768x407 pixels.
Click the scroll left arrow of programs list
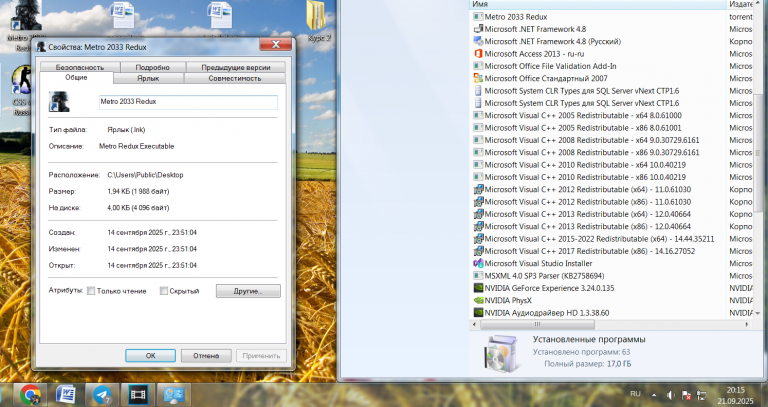[475, 324]
